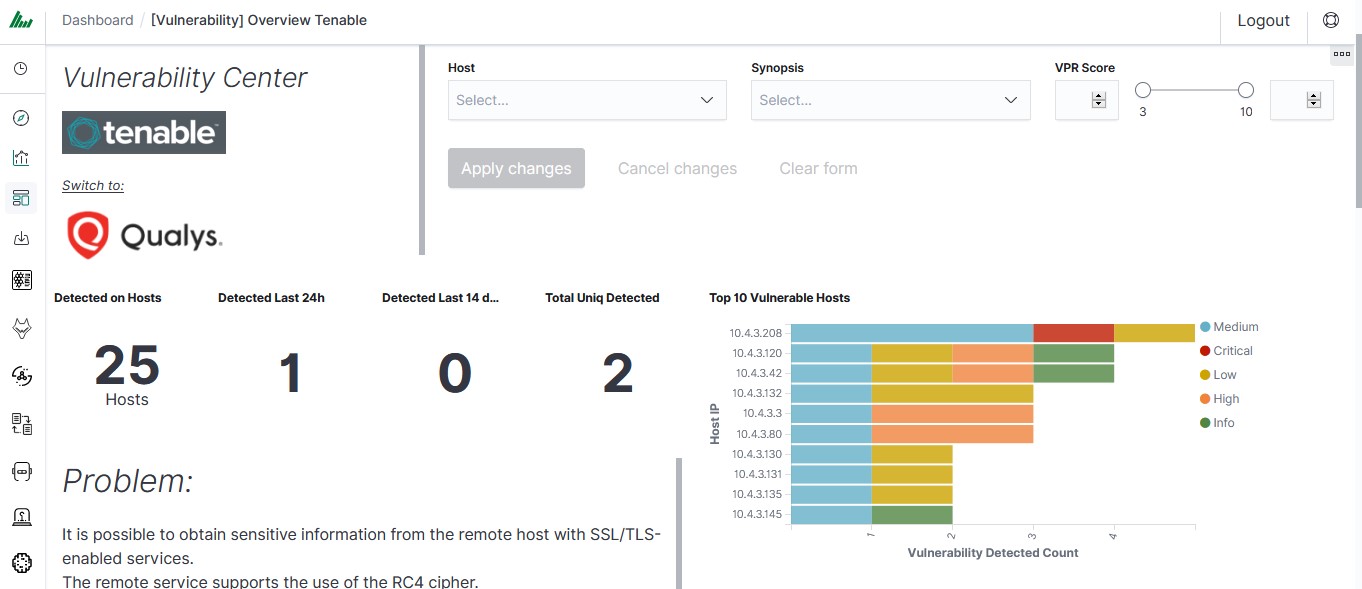
Task: Toggle the Critical legend entry
Action: (x=1226, y=351)
